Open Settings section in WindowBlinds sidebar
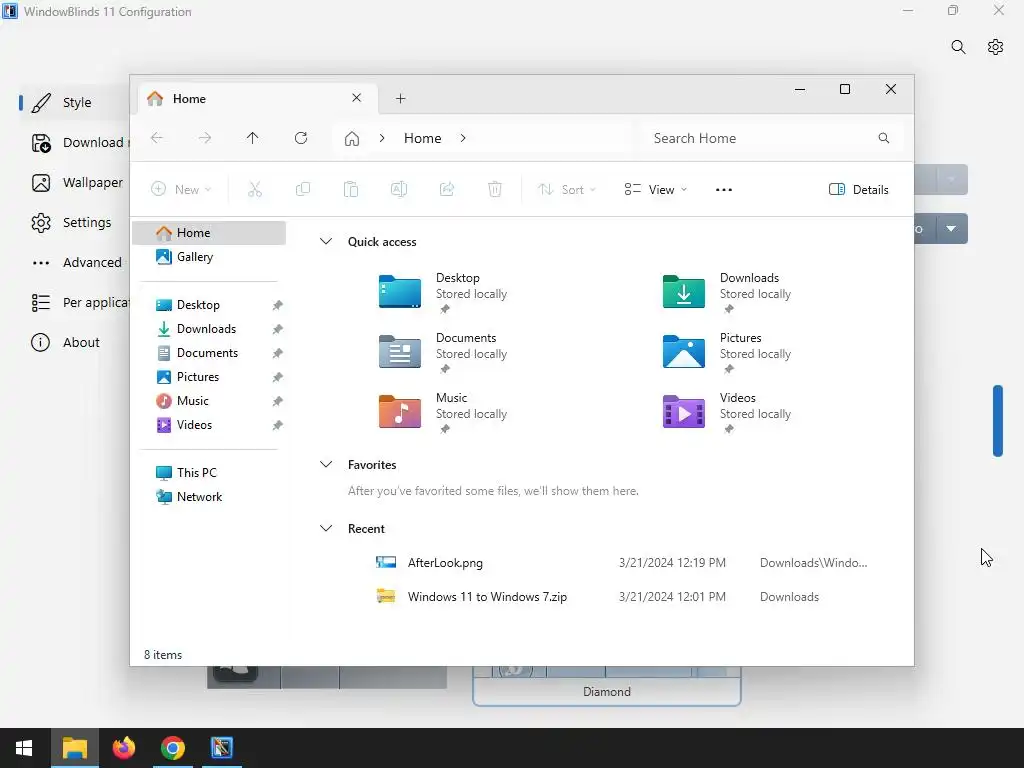 pyautogui.click(x=71, y=223)
